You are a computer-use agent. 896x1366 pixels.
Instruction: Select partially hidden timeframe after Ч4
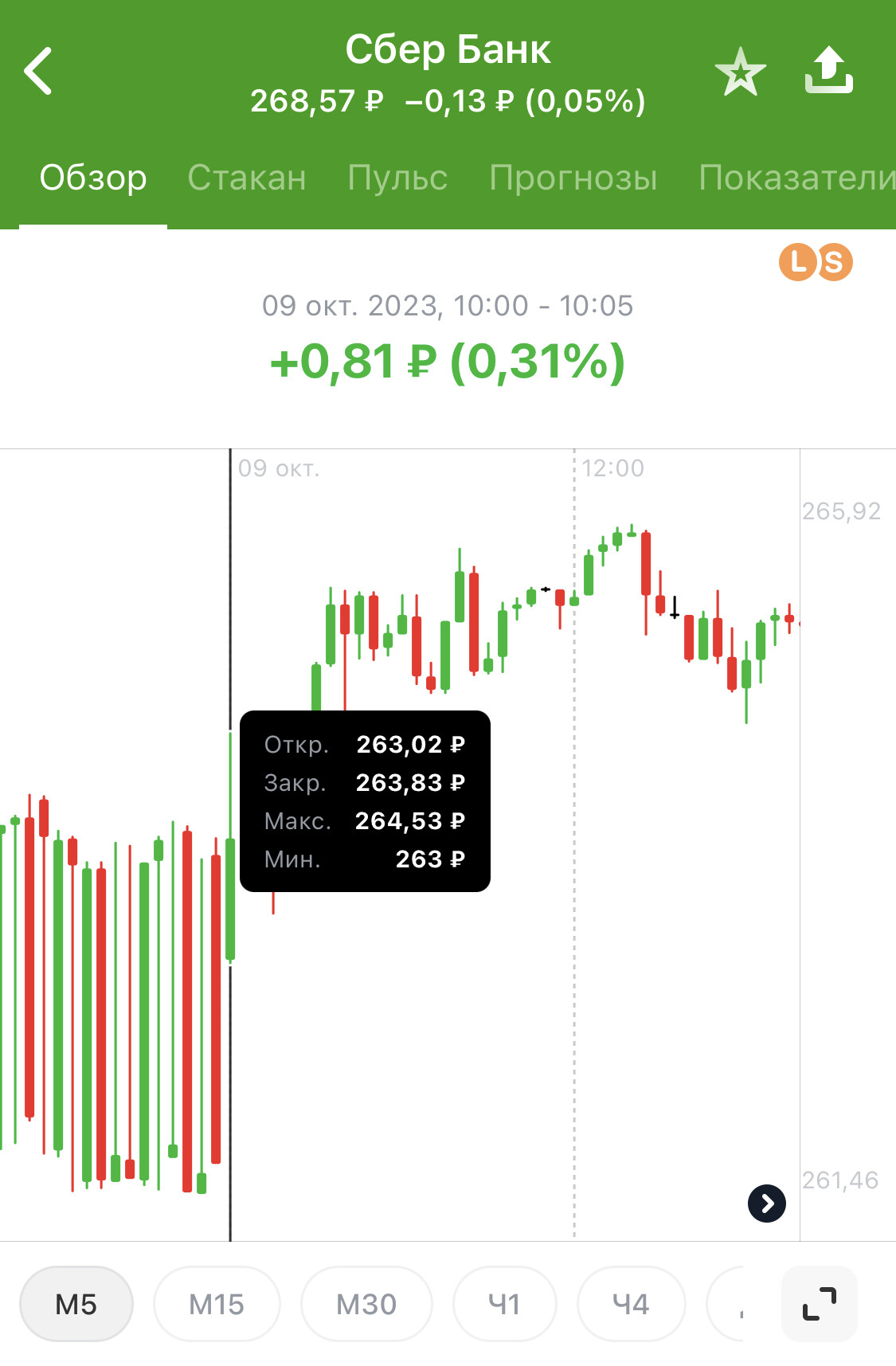pos(726,1304)
